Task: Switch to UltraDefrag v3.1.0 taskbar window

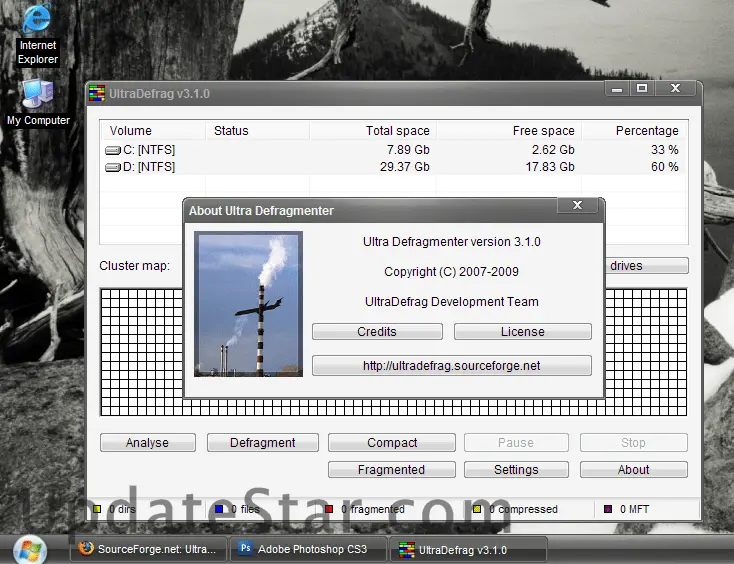Action: pyautogui.click(x=468, y=550)
